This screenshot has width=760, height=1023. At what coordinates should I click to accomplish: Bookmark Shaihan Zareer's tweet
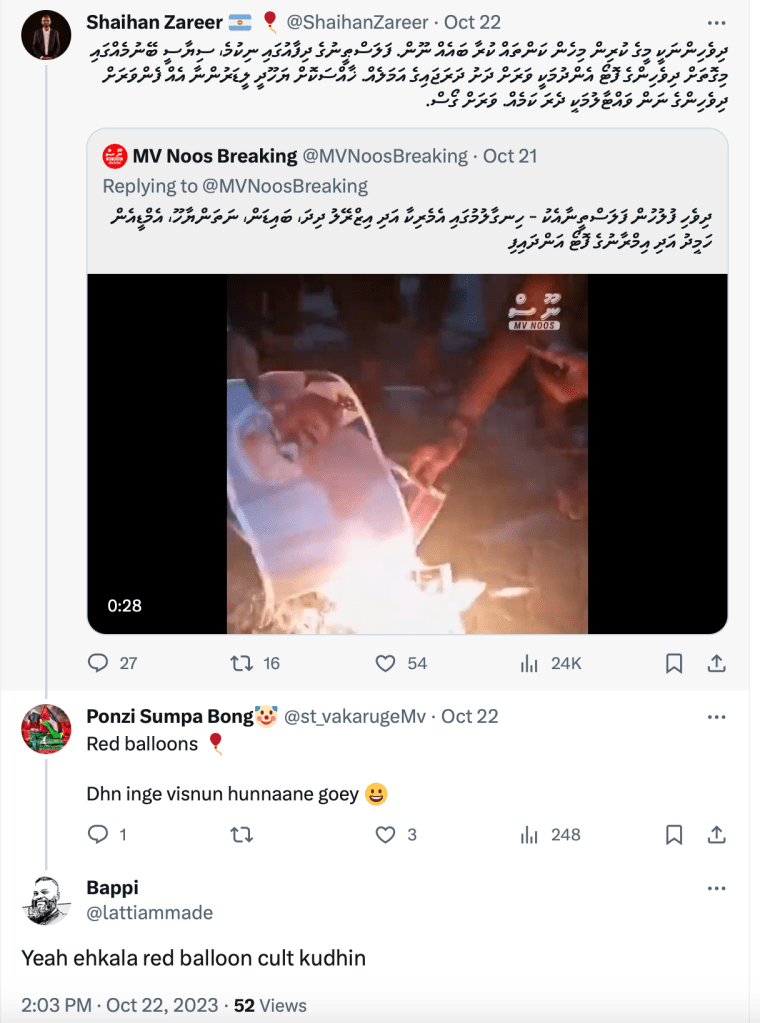[674, 663]
